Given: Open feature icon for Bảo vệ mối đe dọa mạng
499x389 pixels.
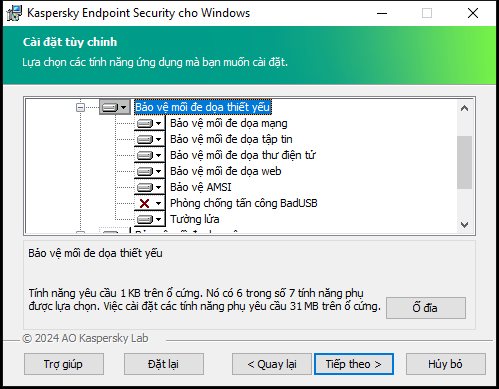Looking at the screenshot, I should tap(150, 123).
